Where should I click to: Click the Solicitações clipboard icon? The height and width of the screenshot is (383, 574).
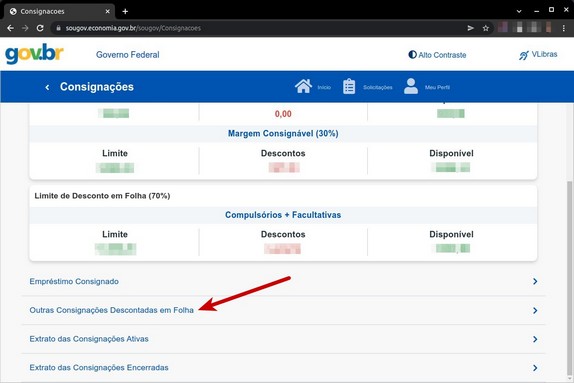[349, 87]
